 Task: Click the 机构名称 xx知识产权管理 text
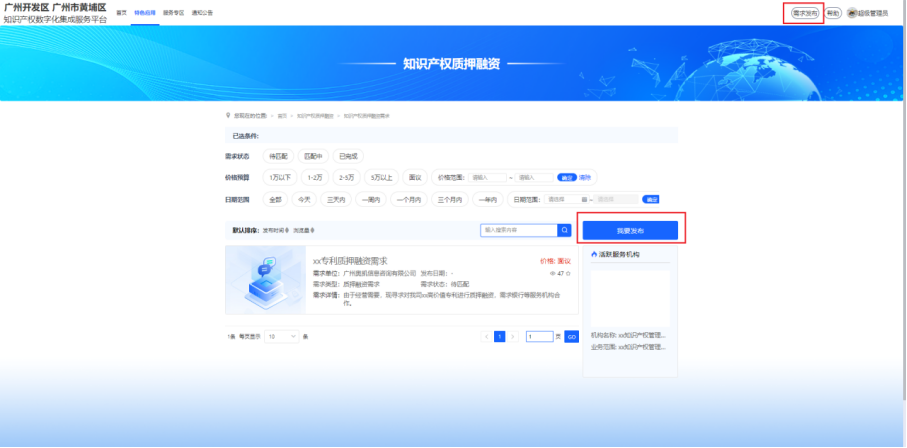628,335
